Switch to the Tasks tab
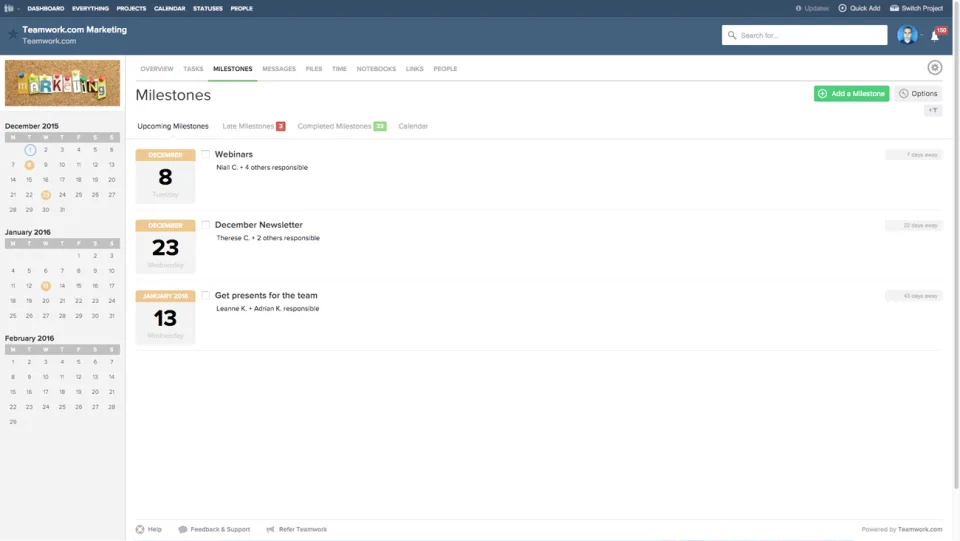 193,69
